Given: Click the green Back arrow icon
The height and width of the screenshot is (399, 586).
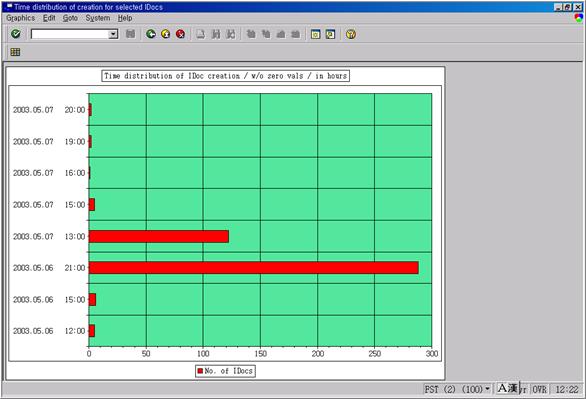Looking at the screenshot, I should click(x=151, y=34).
